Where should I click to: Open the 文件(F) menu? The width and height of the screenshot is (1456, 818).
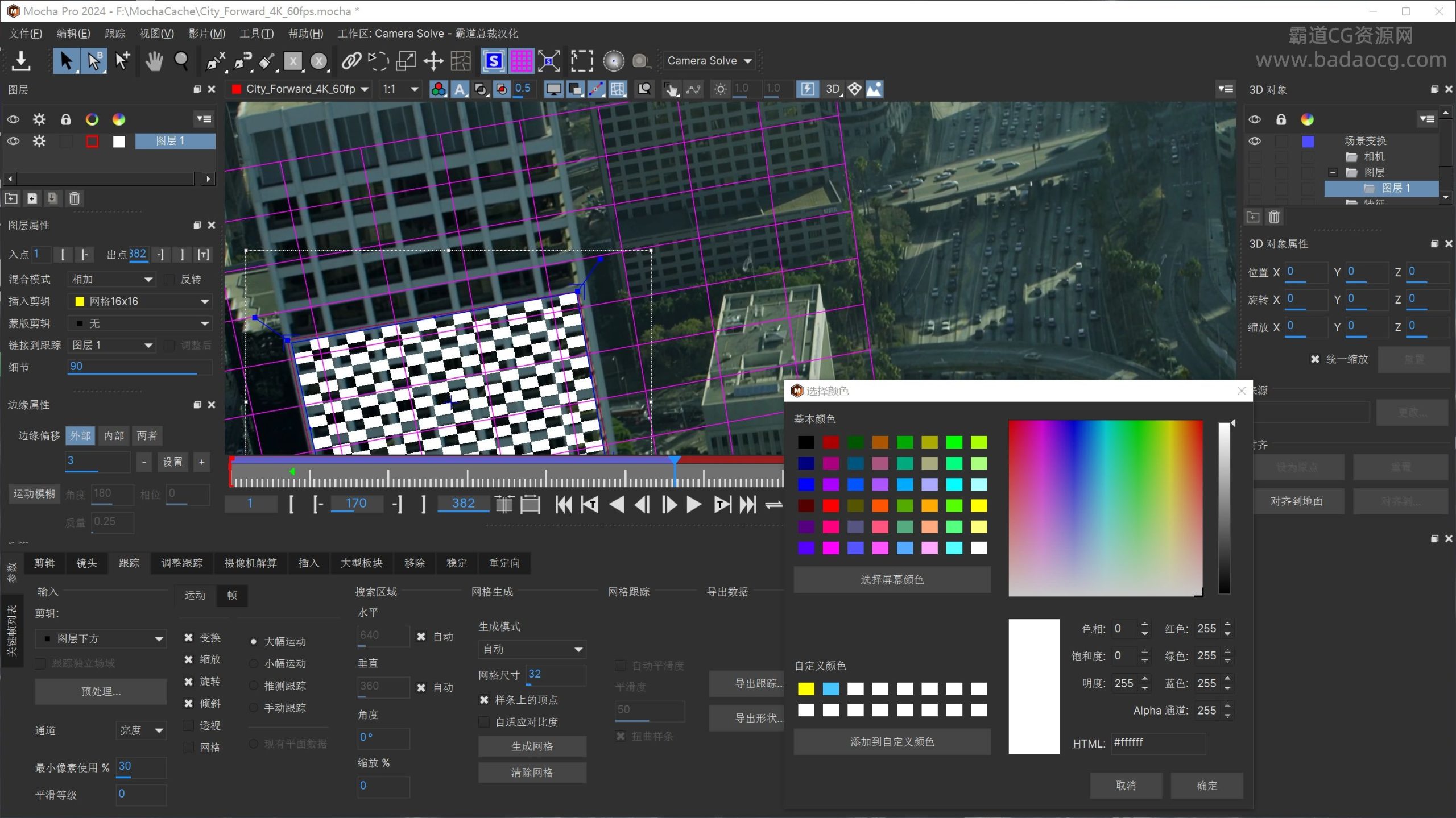26,34
